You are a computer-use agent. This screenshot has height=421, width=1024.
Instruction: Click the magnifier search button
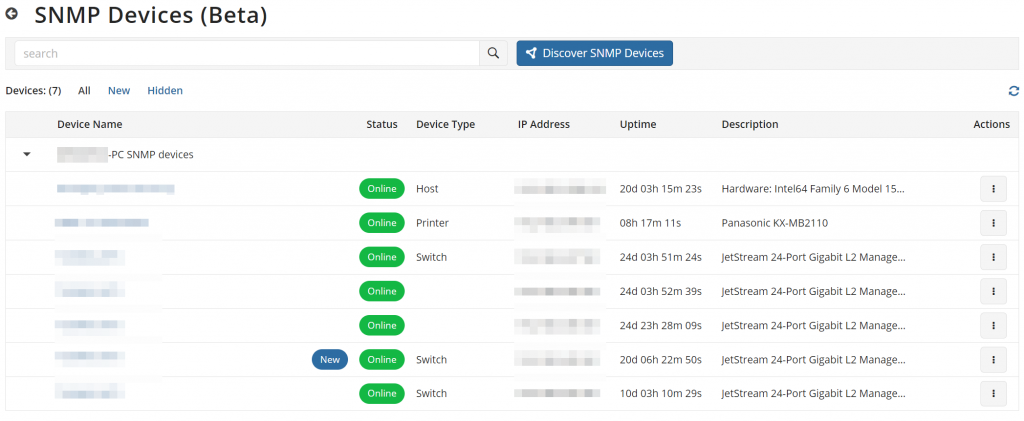[494, 54]
